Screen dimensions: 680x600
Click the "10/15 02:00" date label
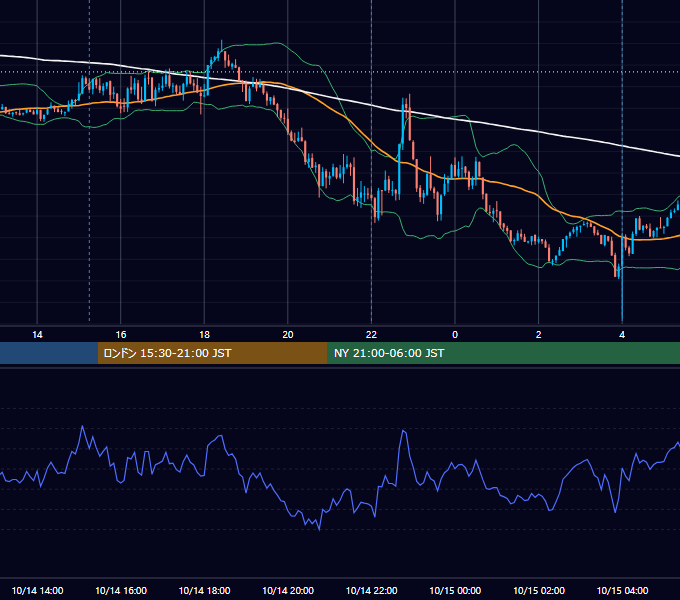(x=539, y=590)
